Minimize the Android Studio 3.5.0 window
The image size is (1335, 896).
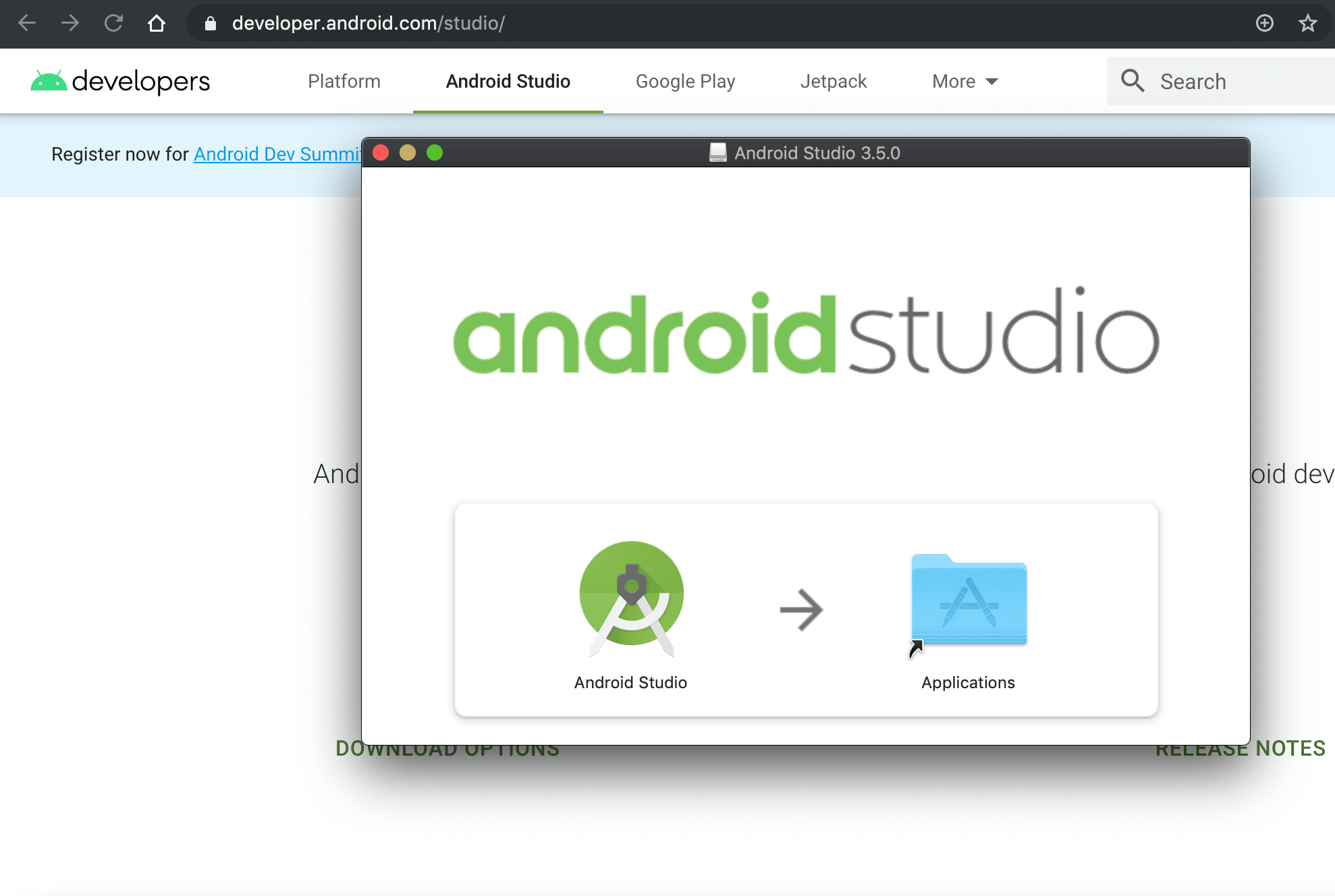click(x=408, y=152)
